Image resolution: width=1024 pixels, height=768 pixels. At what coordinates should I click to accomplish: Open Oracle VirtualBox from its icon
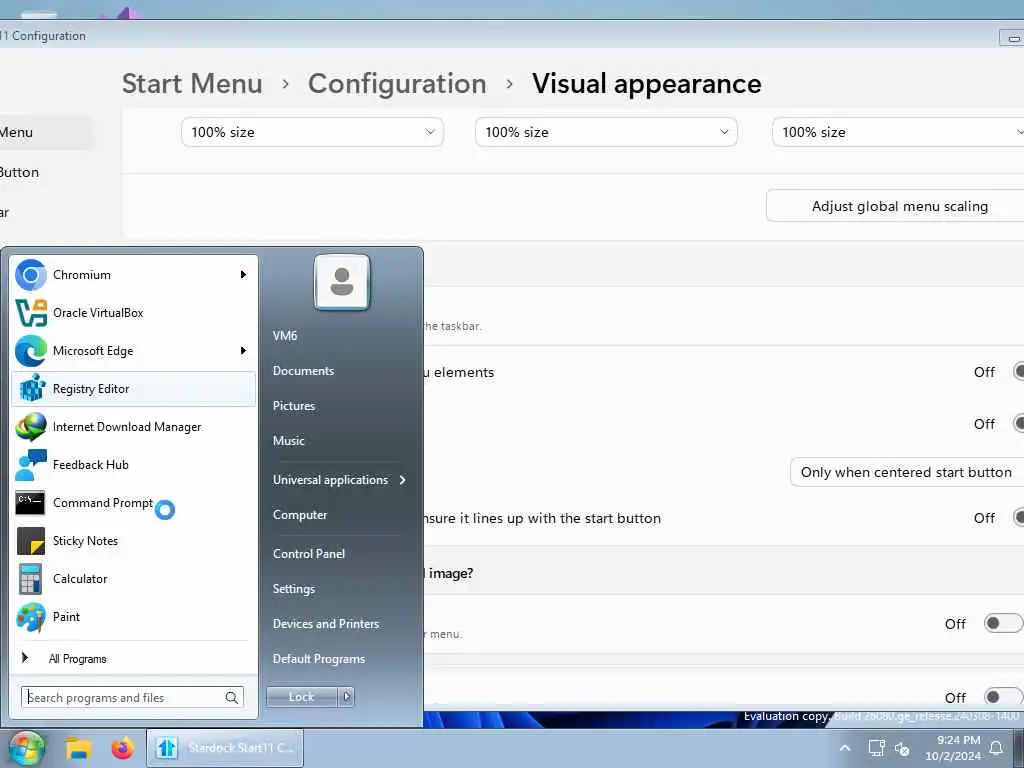tap(31, 313)
